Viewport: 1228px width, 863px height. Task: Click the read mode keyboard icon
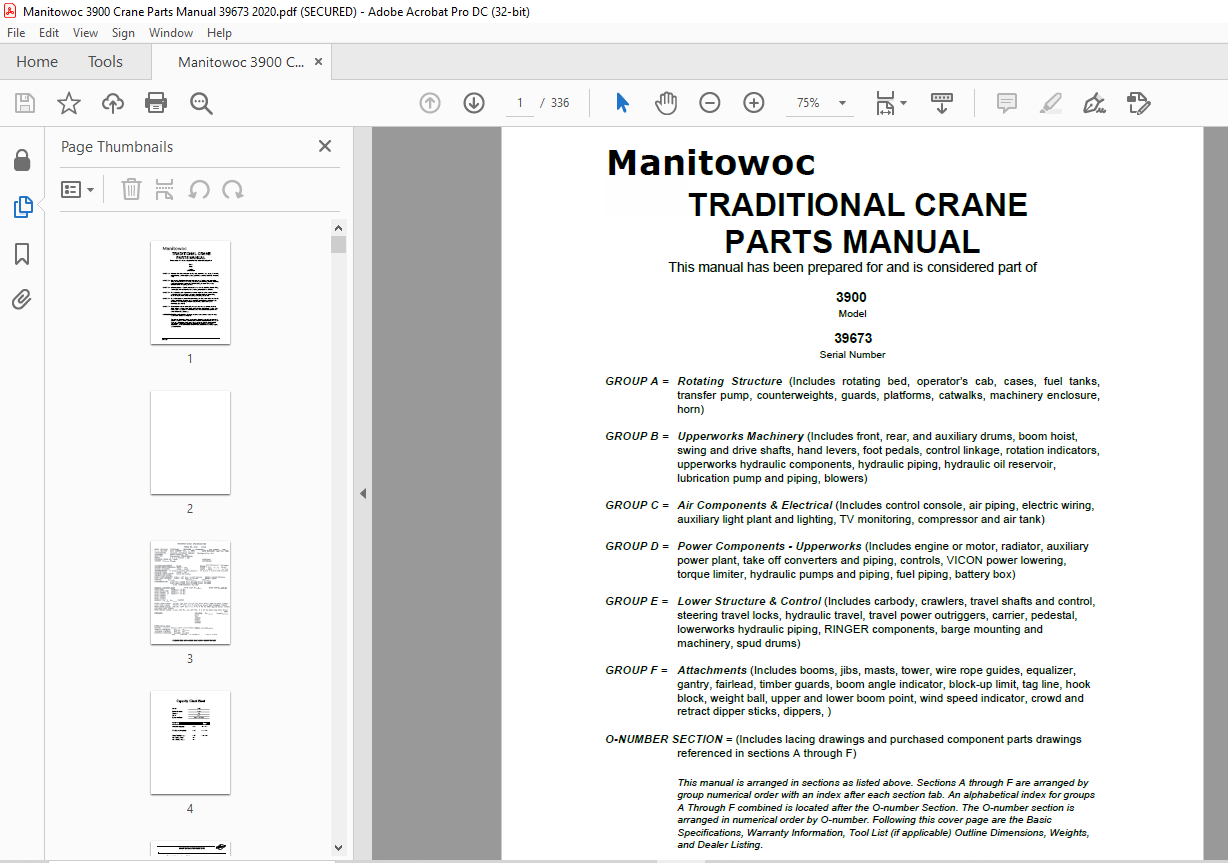[x=942, y=103]
